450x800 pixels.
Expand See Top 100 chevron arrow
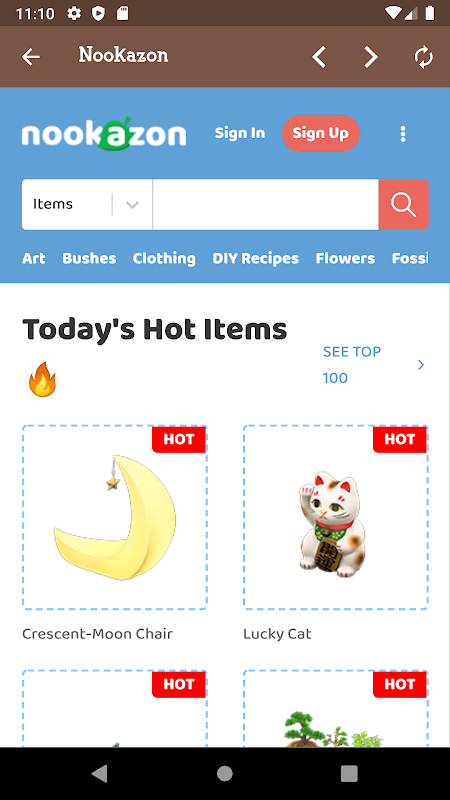(421, 364)
